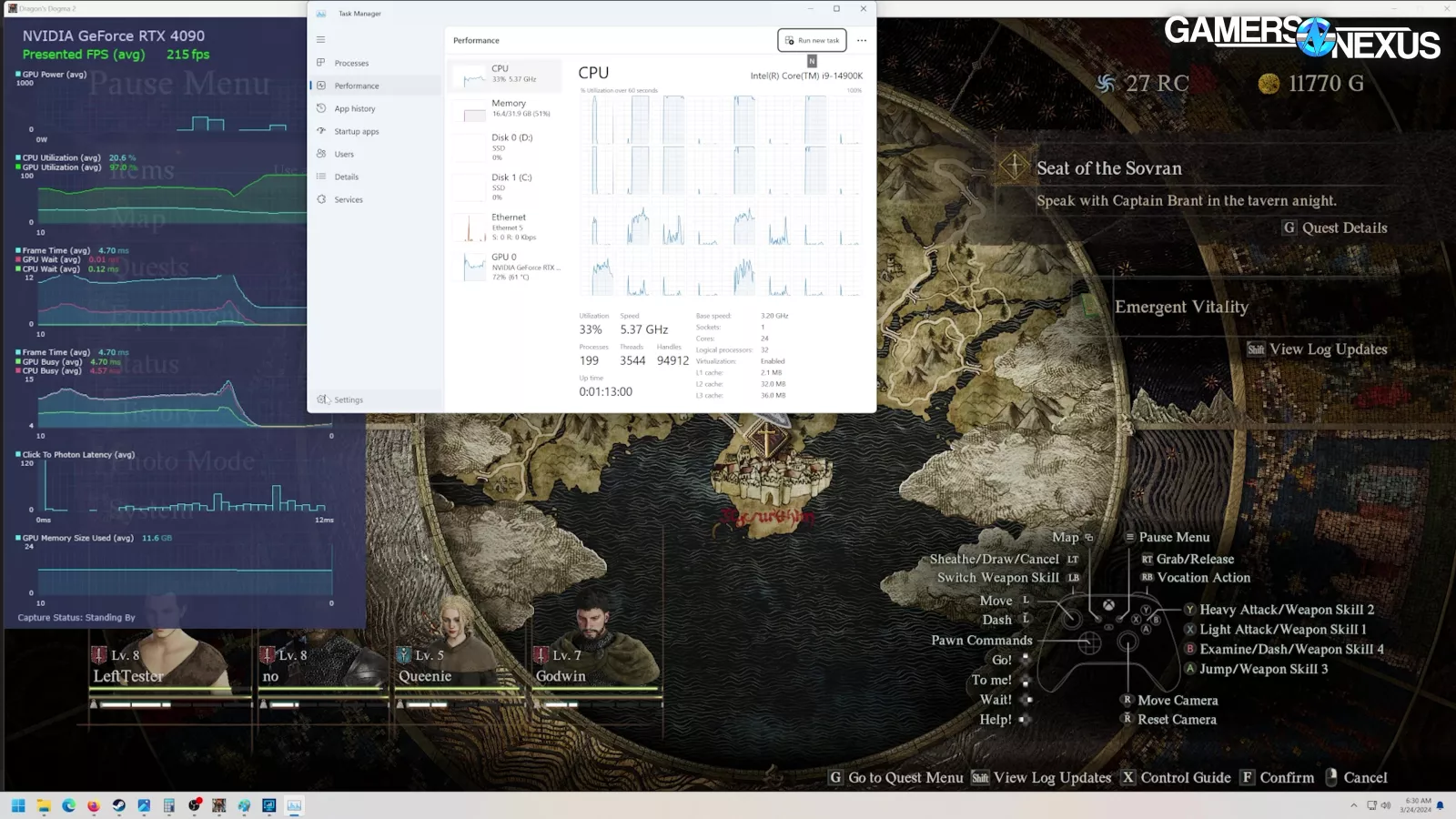Click the Users icon in sidebar

(x=321, y=154)
